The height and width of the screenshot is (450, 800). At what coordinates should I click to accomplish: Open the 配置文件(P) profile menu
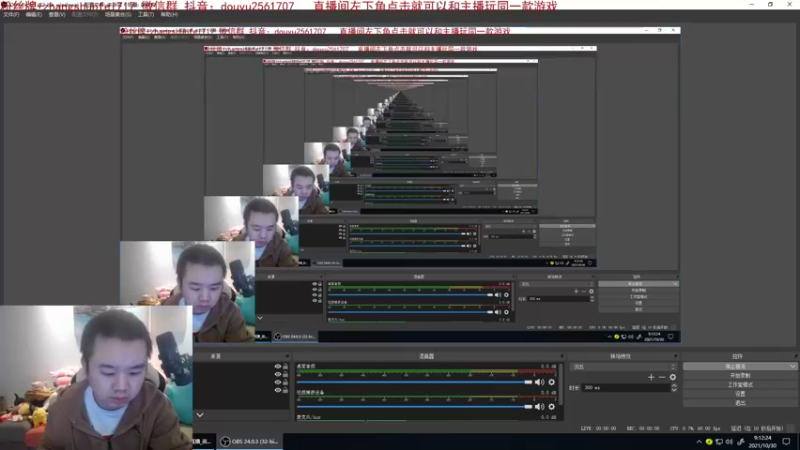[x=85, y=15]
